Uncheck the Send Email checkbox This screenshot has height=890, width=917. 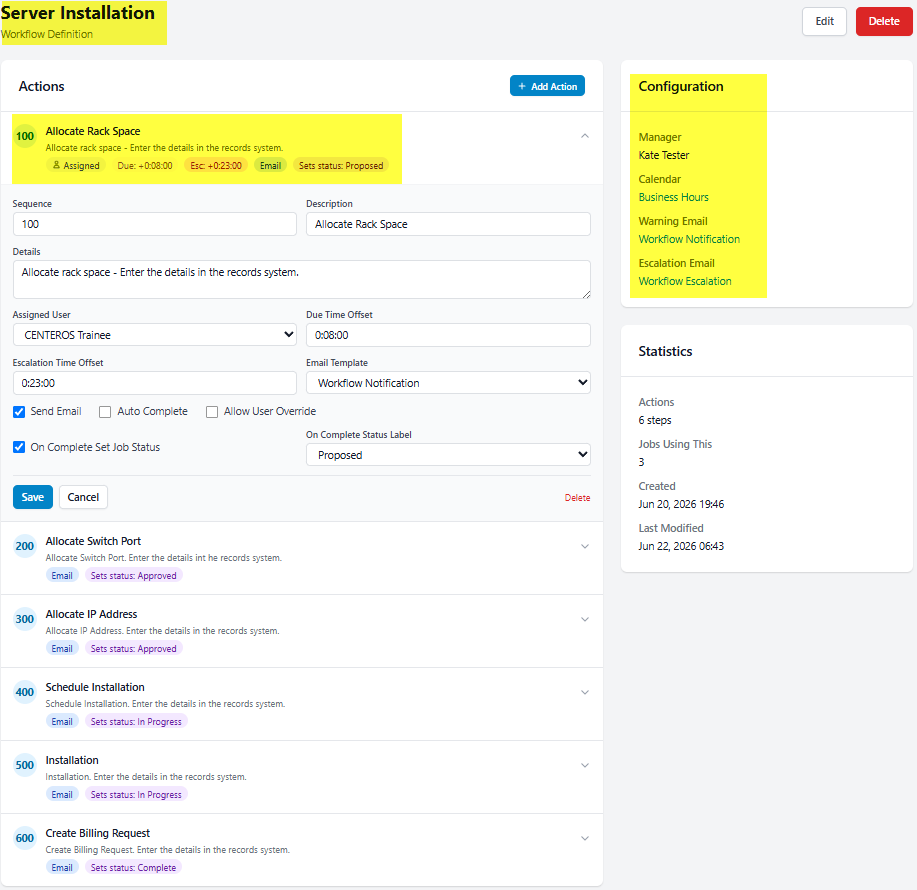[19, 412]
